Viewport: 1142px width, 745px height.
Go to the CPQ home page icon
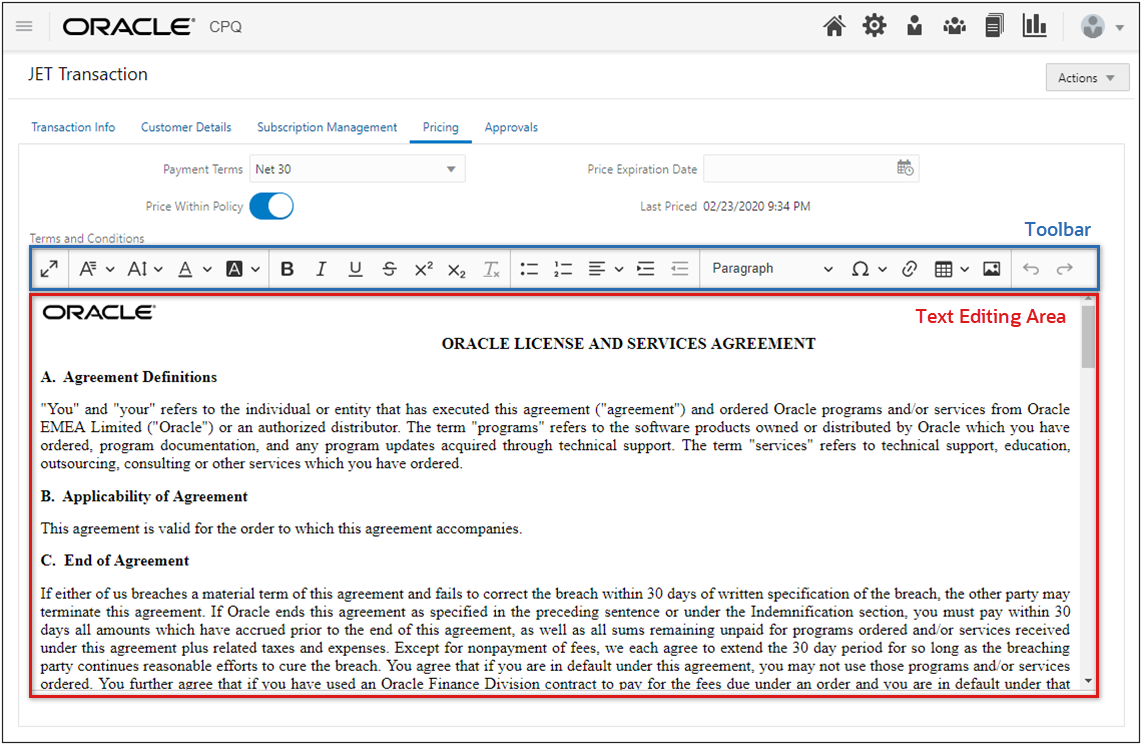[x=834, y=25]
